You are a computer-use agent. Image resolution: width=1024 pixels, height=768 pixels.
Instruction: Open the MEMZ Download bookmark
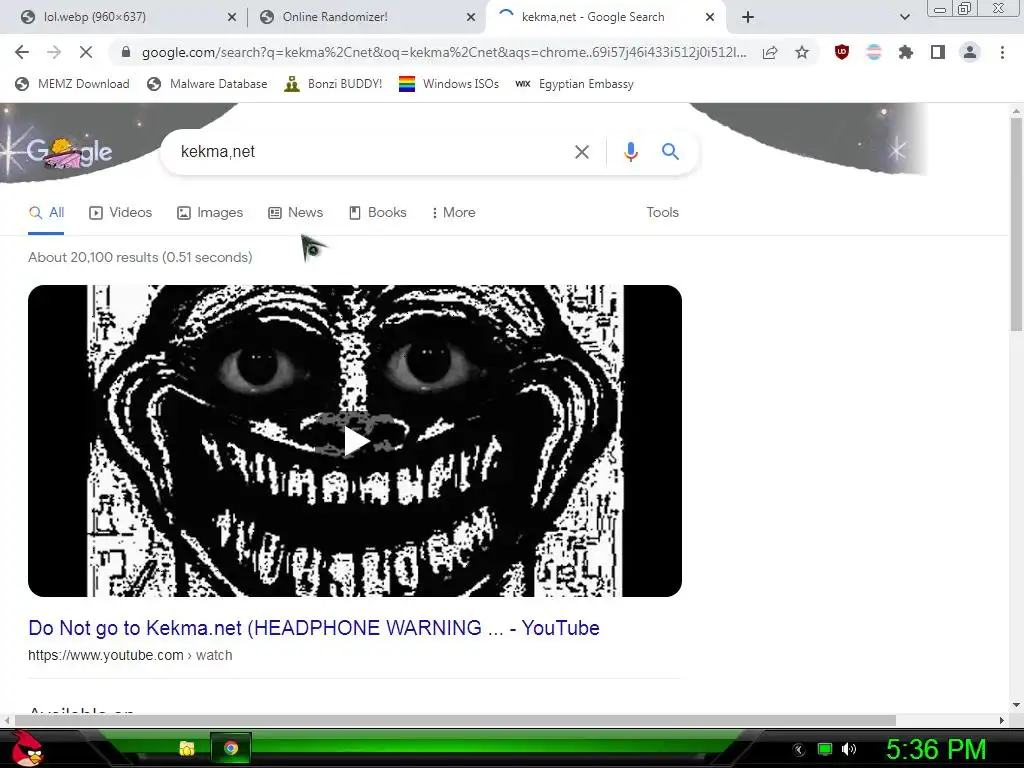pyautogui.click(x=72, y=84)
